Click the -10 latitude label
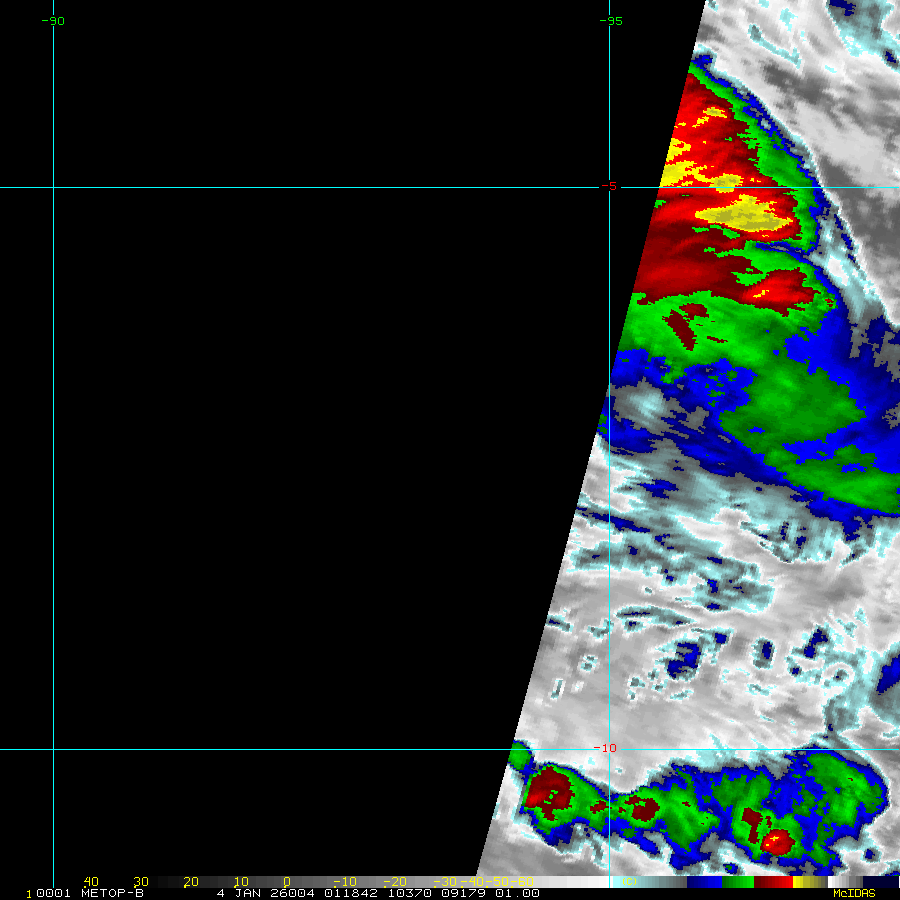This screenshot has height=900, width=900. click(x=605, y=748)
